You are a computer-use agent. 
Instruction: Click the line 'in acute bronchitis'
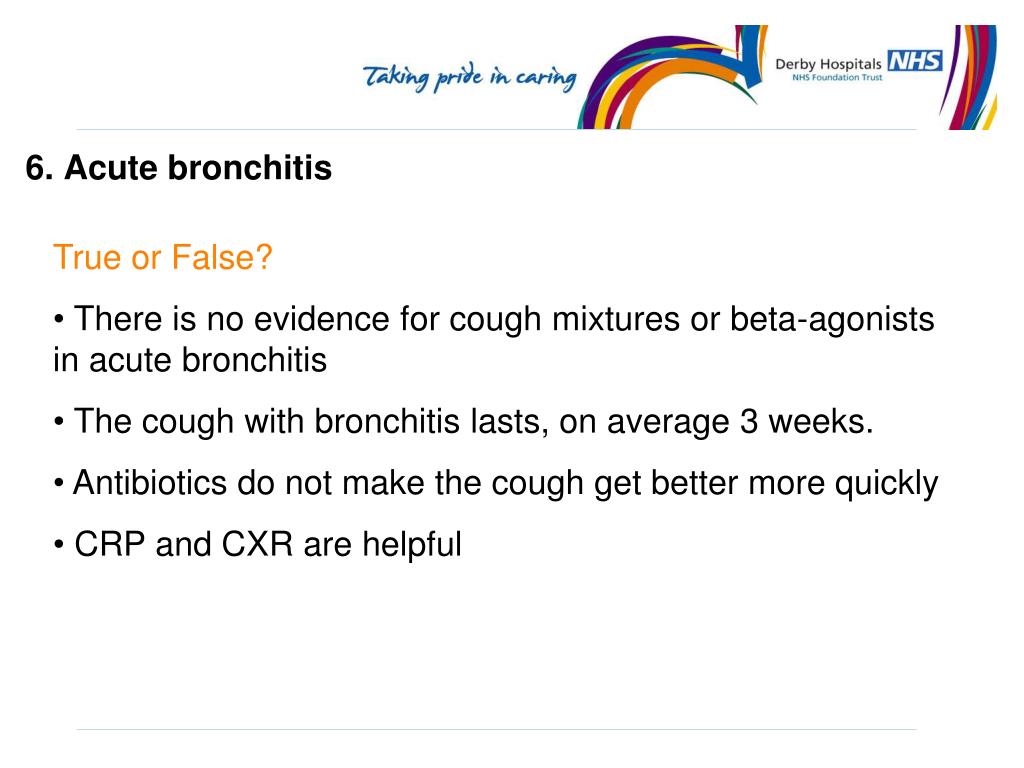[x=190, y=360]
